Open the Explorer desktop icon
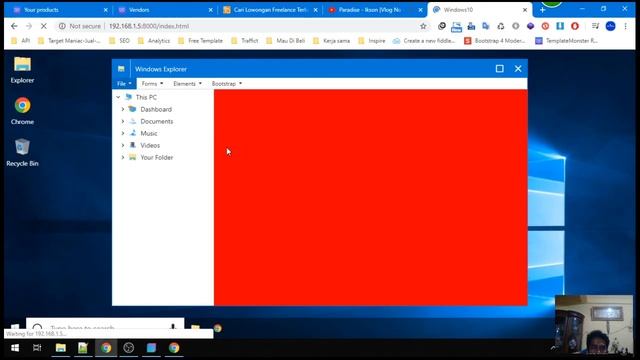The height and width of the screenshot is (360, 640). (22, 70)
